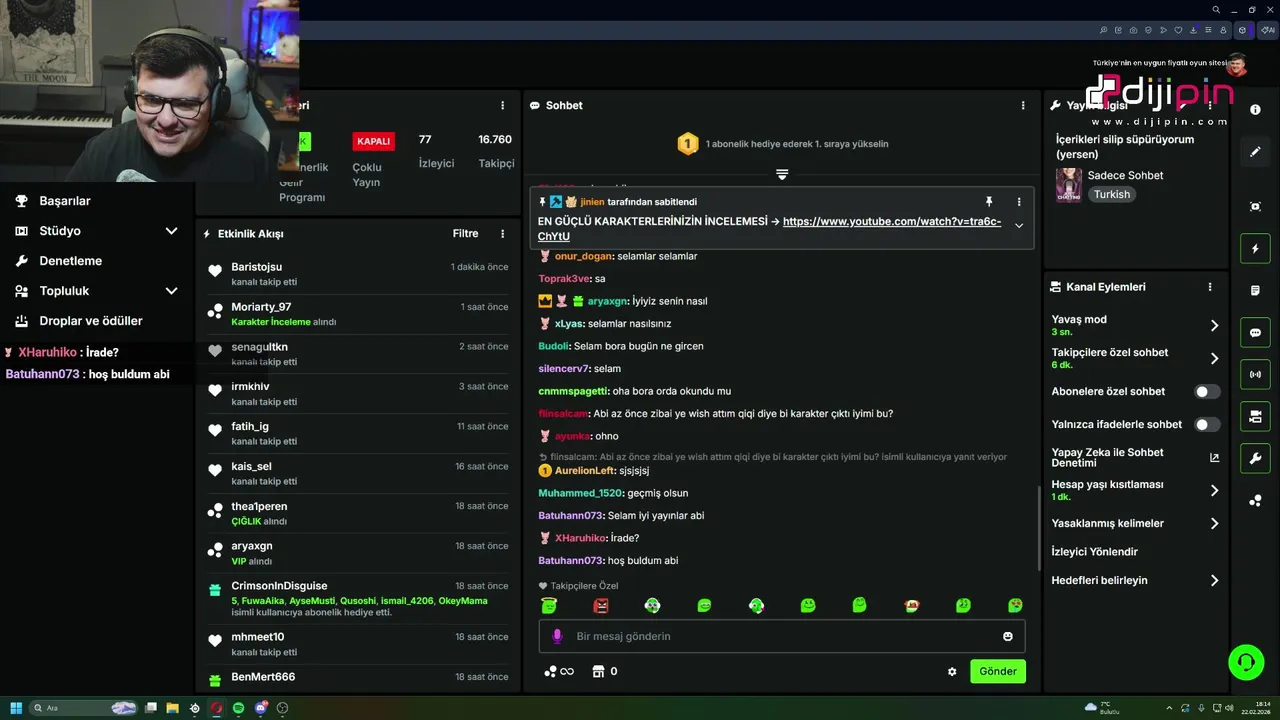Open Spotify from the taskbar
The height and width of the screenshot is (720, 1280).
point(238,708)
